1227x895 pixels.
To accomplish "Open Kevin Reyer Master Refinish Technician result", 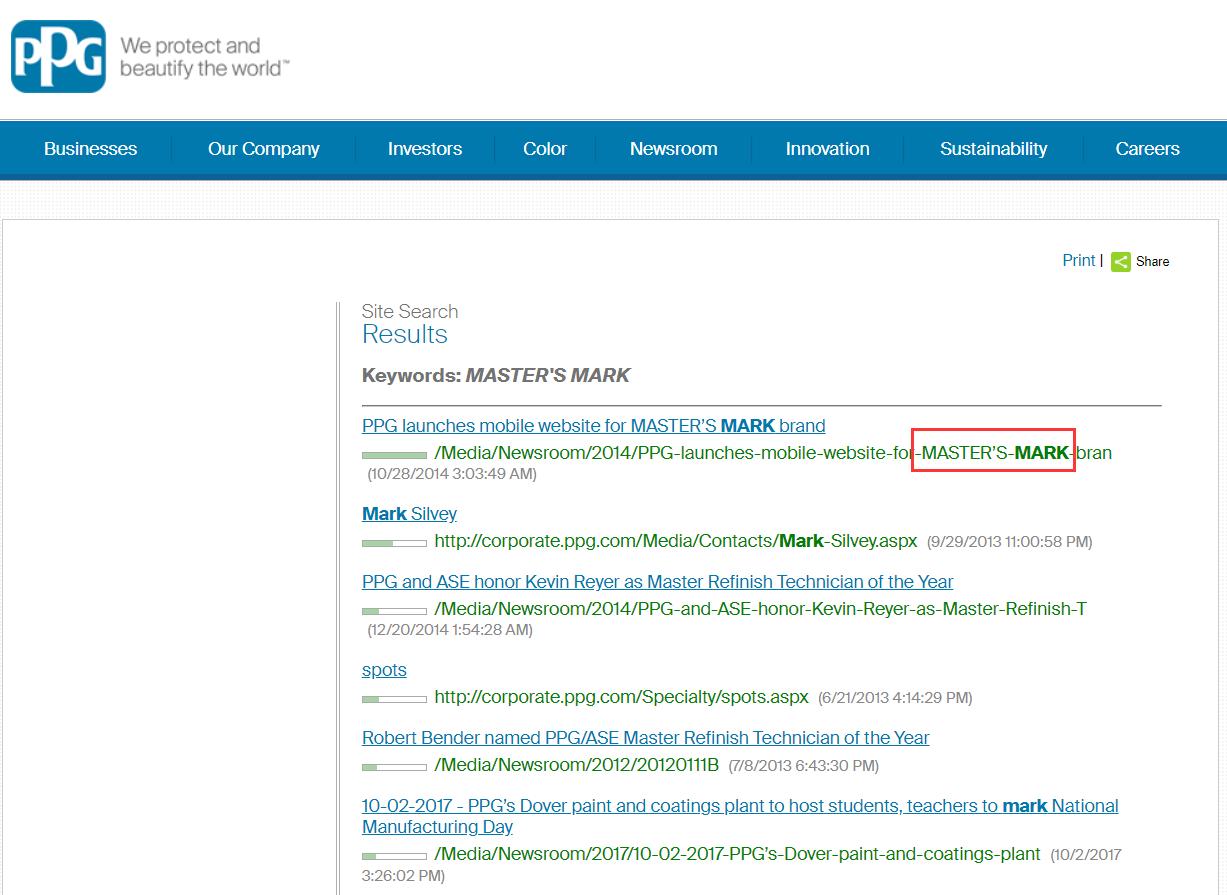I will click(x=658, y=582).
